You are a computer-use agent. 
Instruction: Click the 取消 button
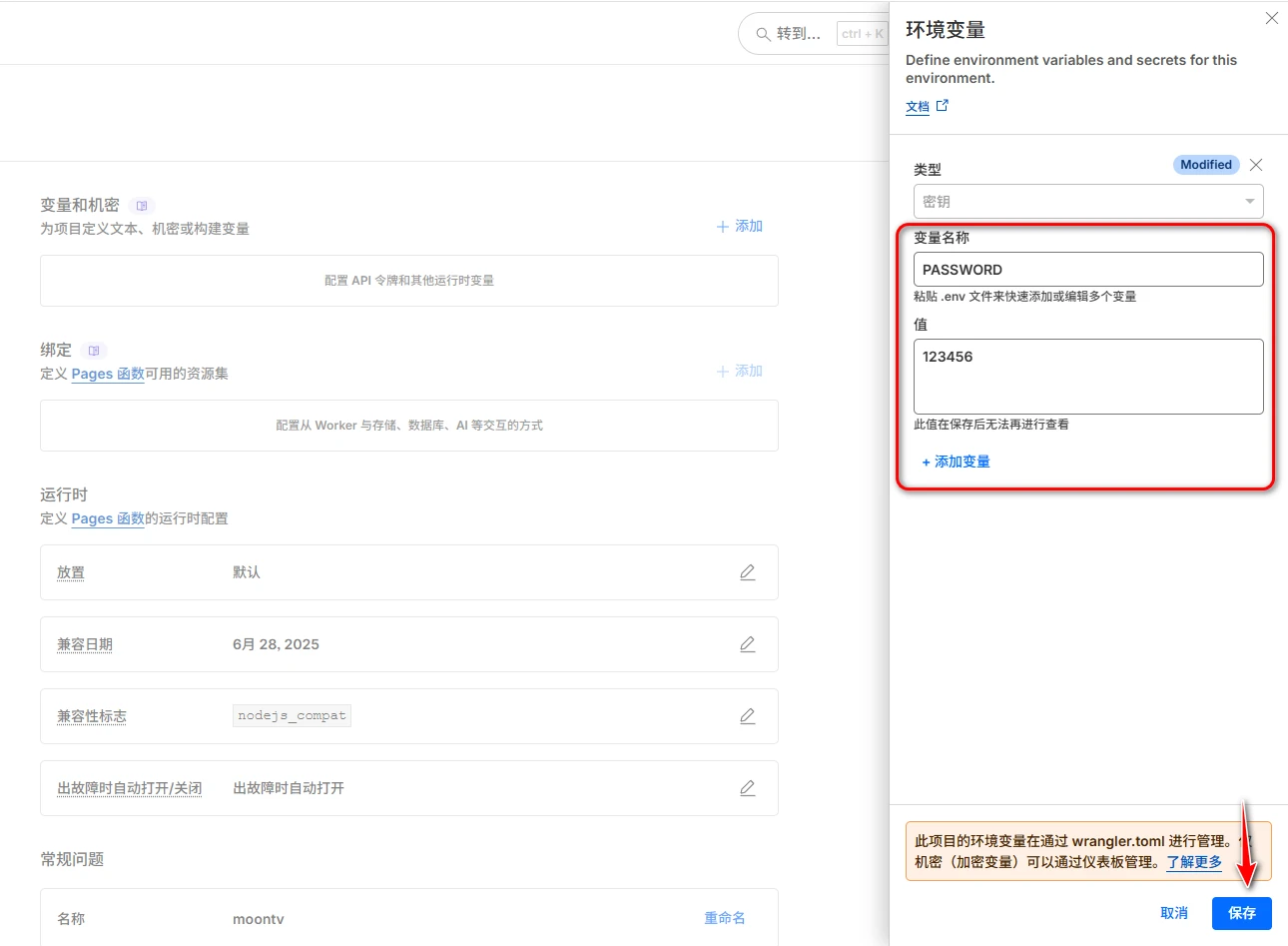pos(1174,913)
